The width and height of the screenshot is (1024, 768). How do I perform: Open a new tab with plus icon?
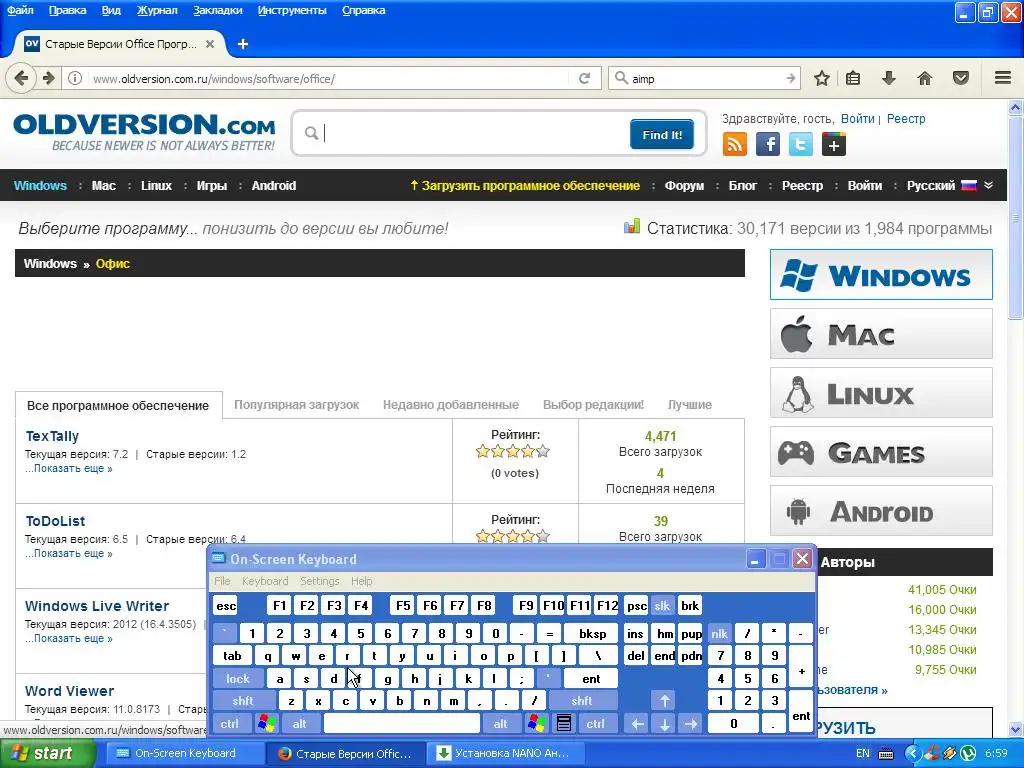(243, 44)
